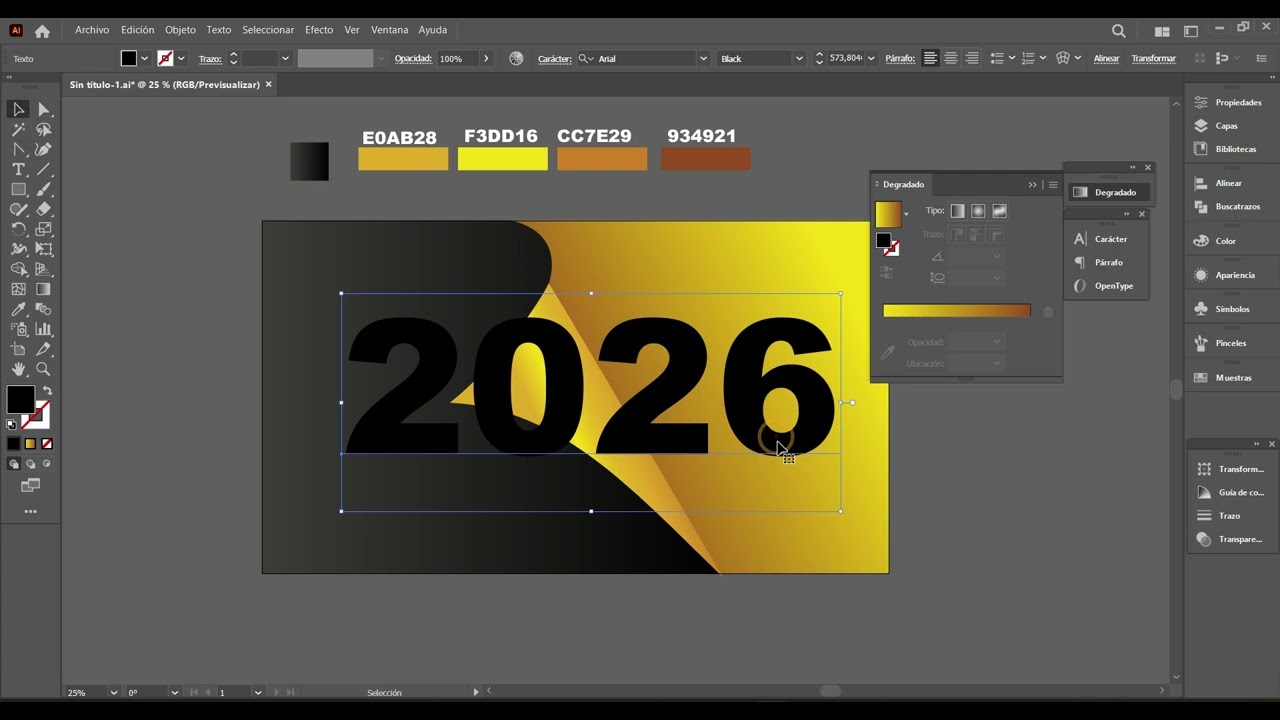
Task: Click the Alinear link in control bar
Action: (1106, 59)
